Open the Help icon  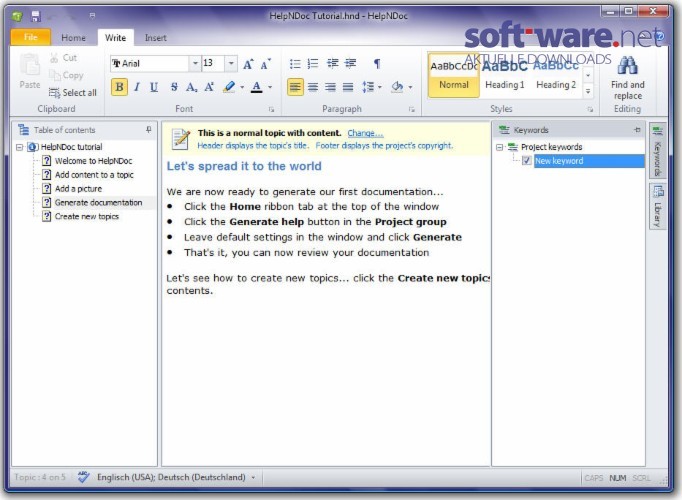(x=659, y=36)
